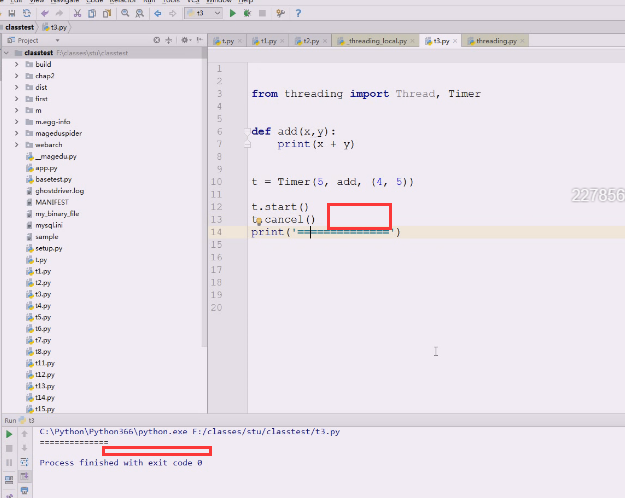Image resolution: width=625 pixels, height=498 pixels.
Task: Click the Paste icon in the toolbar
Action: tap(107, 14)
